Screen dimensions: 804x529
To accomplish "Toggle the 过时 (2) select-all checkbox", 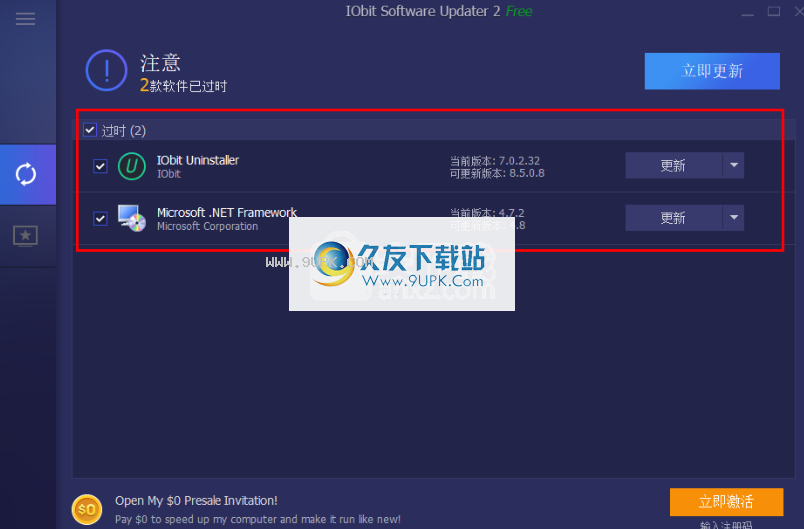I will [90, 130].
